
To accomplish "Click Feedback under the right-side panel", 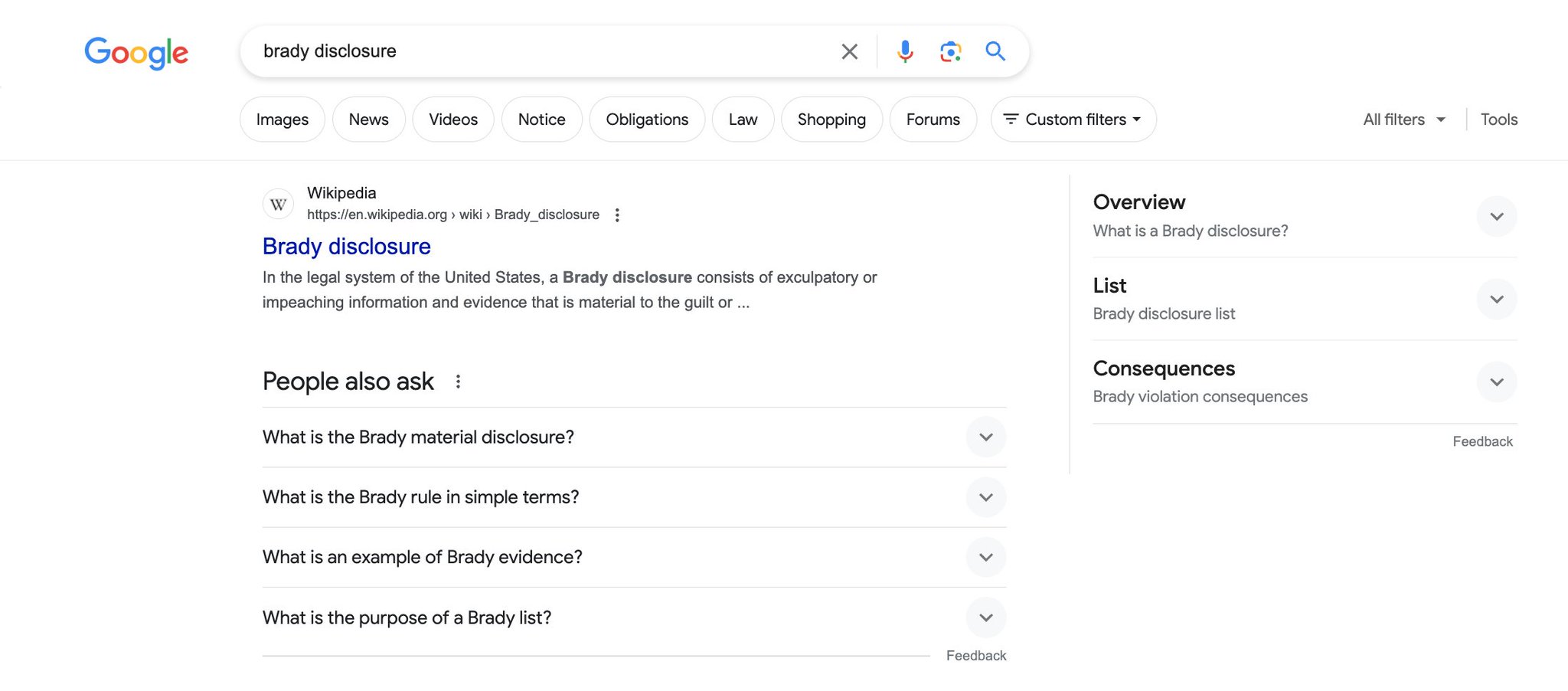I will click(1483, 442).
